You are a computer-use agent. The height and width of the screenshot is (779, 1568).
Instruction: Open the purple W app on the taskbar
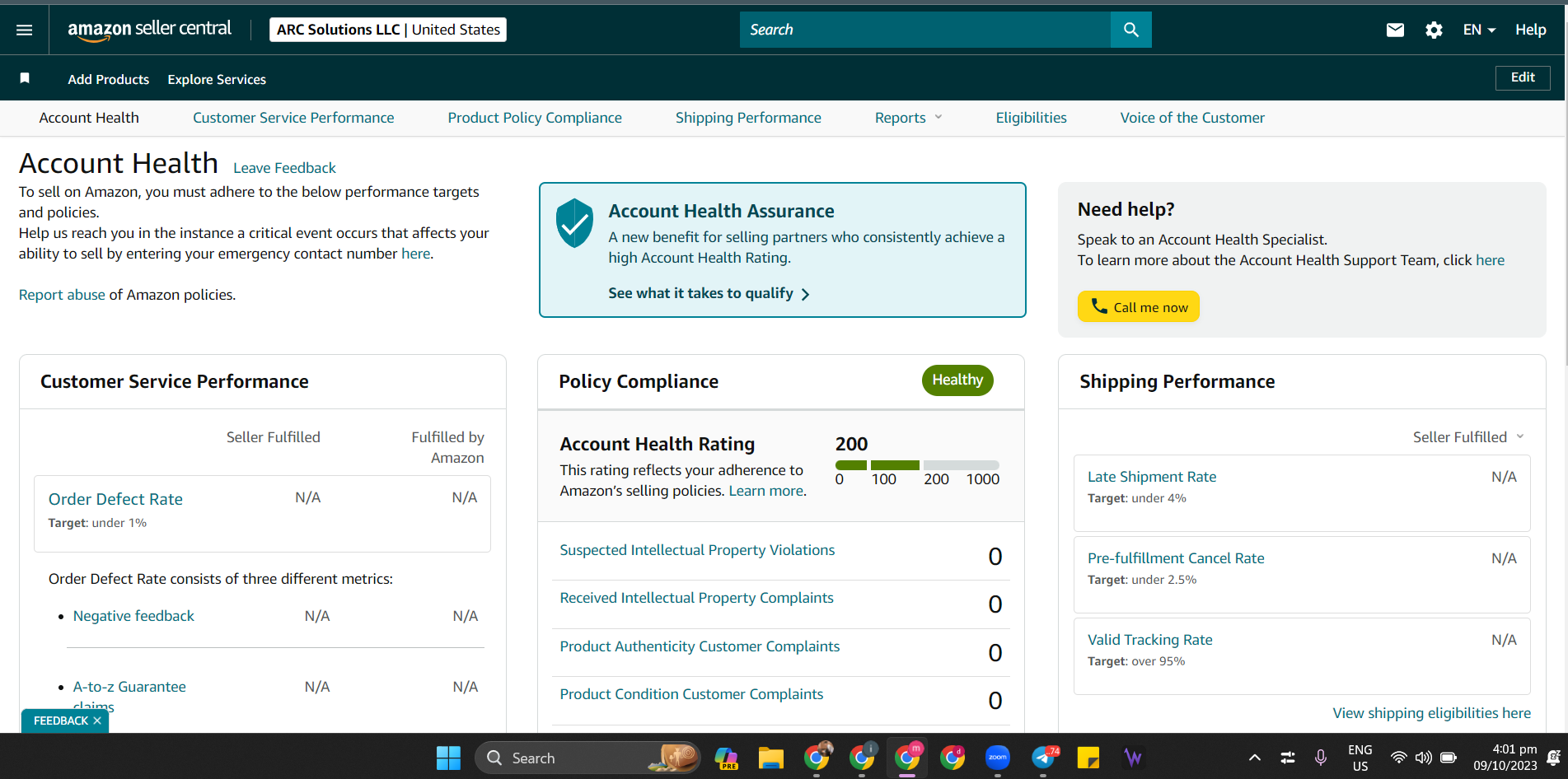(x=1134, y=758)
